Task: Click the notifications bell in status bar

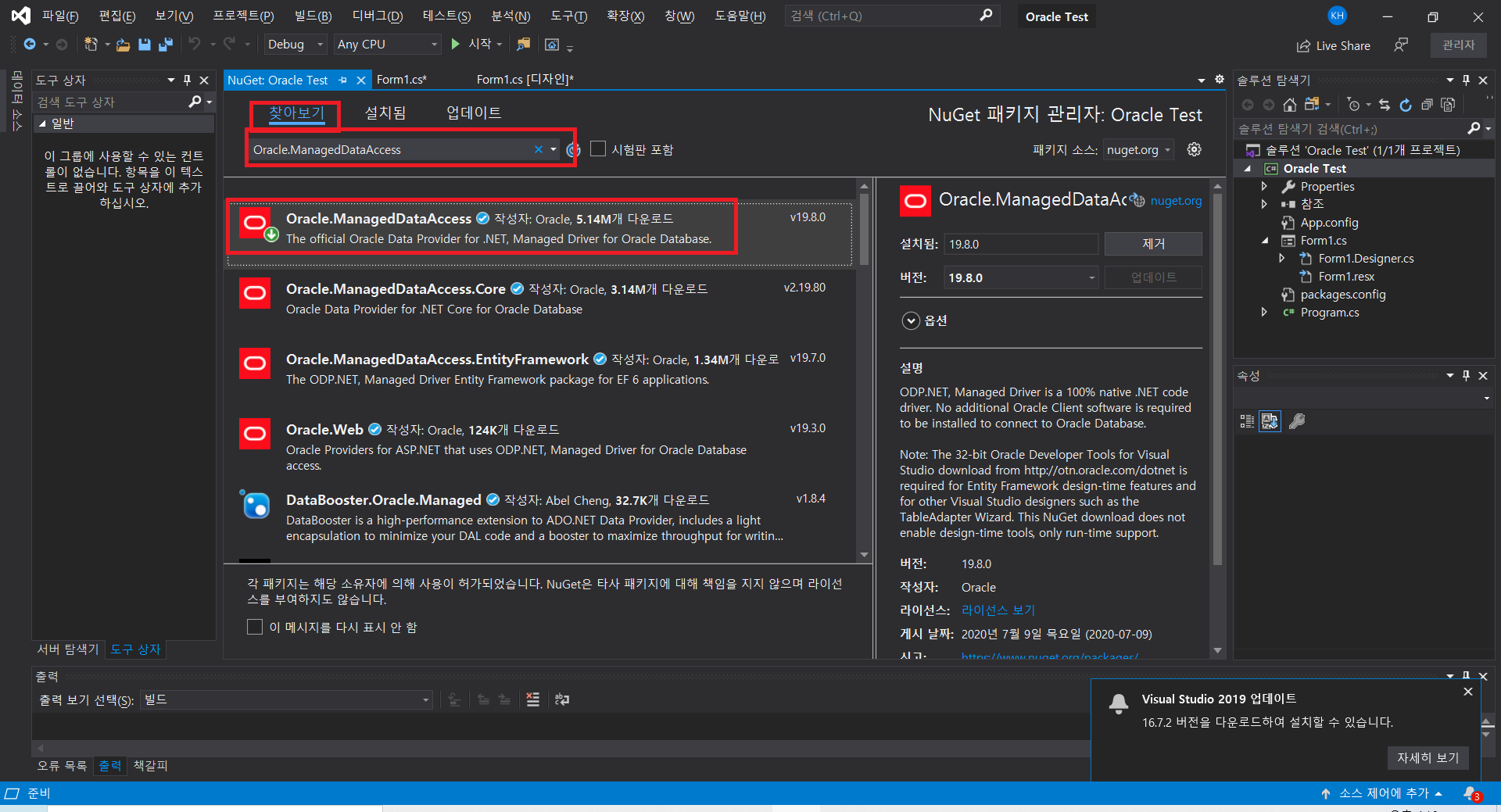Action: click(x=1471, y=793)
